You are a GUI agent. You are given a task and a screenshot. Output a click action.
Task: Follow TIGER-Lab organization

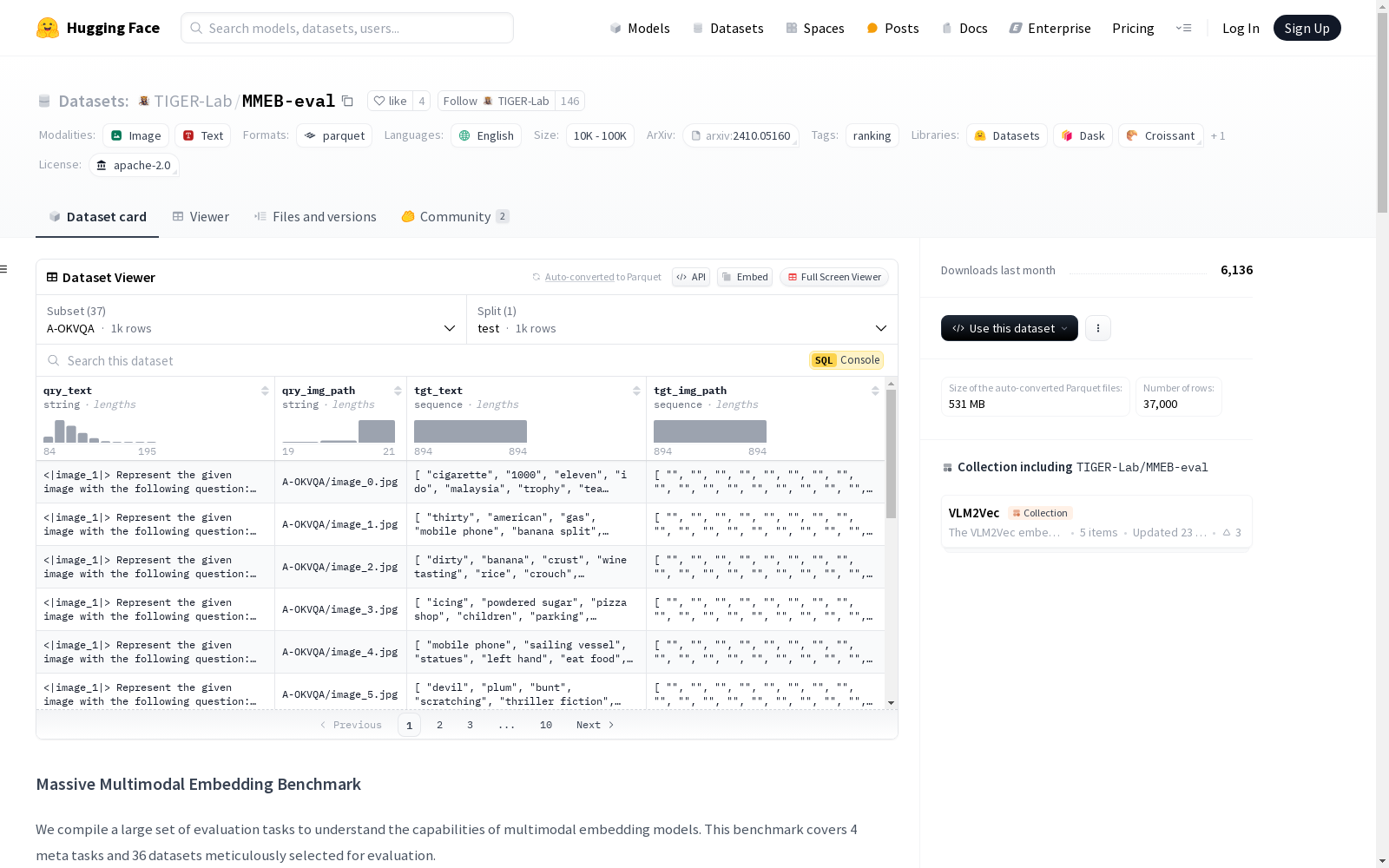[496, 101]
